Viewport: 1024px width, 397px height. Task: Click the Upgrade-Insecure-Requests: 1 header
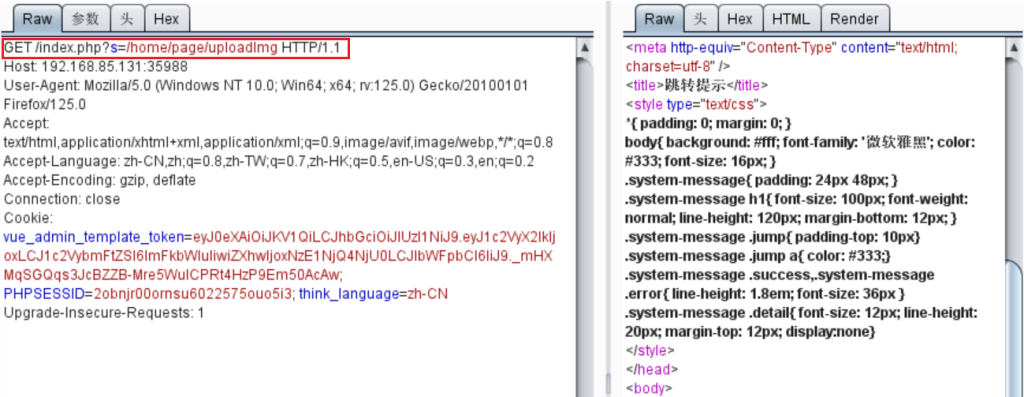point(104,312)
